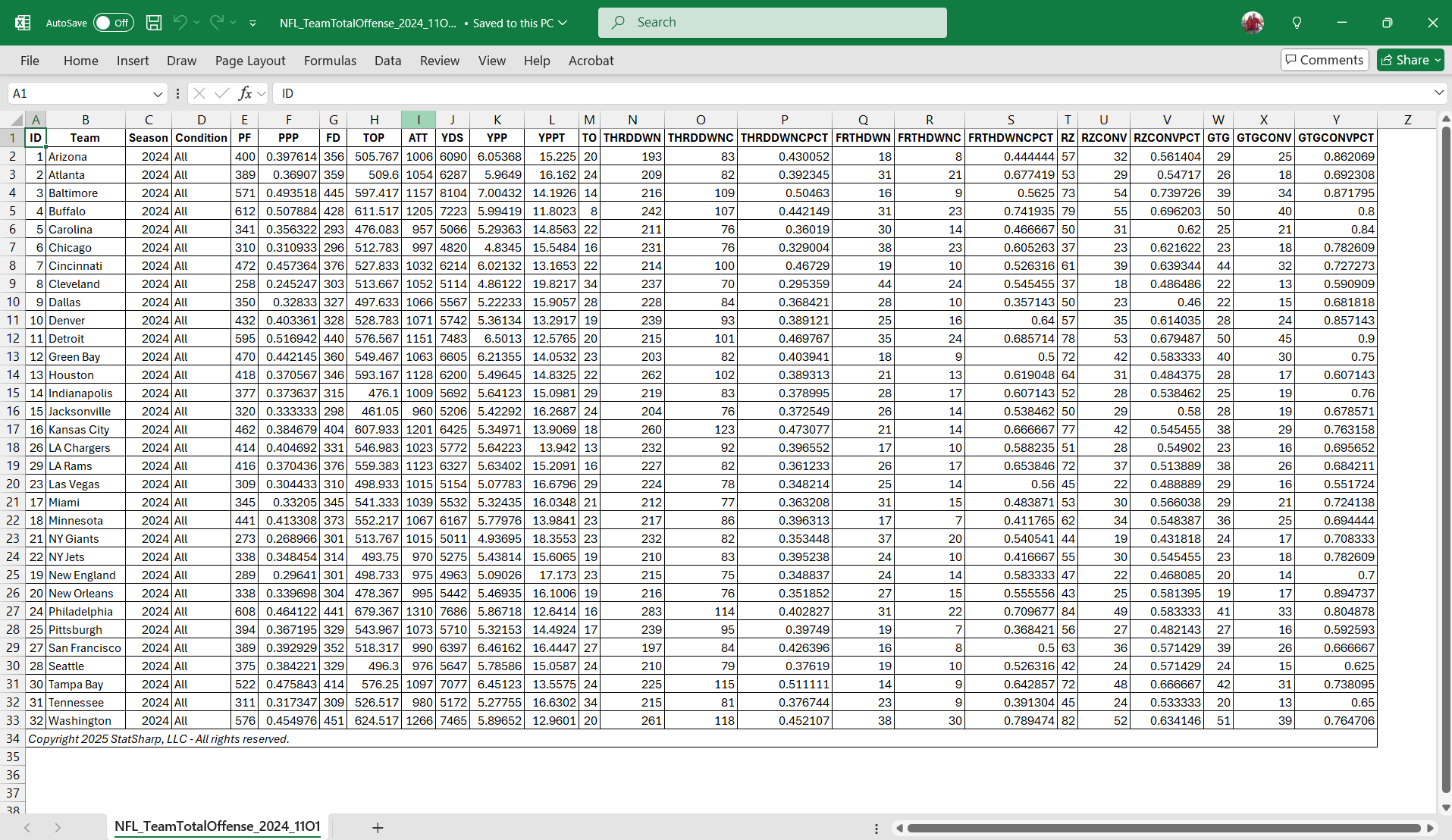Image resolution: width=1452 pixels, height=840 pixels.
Task: Click the Team header cell
Action: coord(86,138)
